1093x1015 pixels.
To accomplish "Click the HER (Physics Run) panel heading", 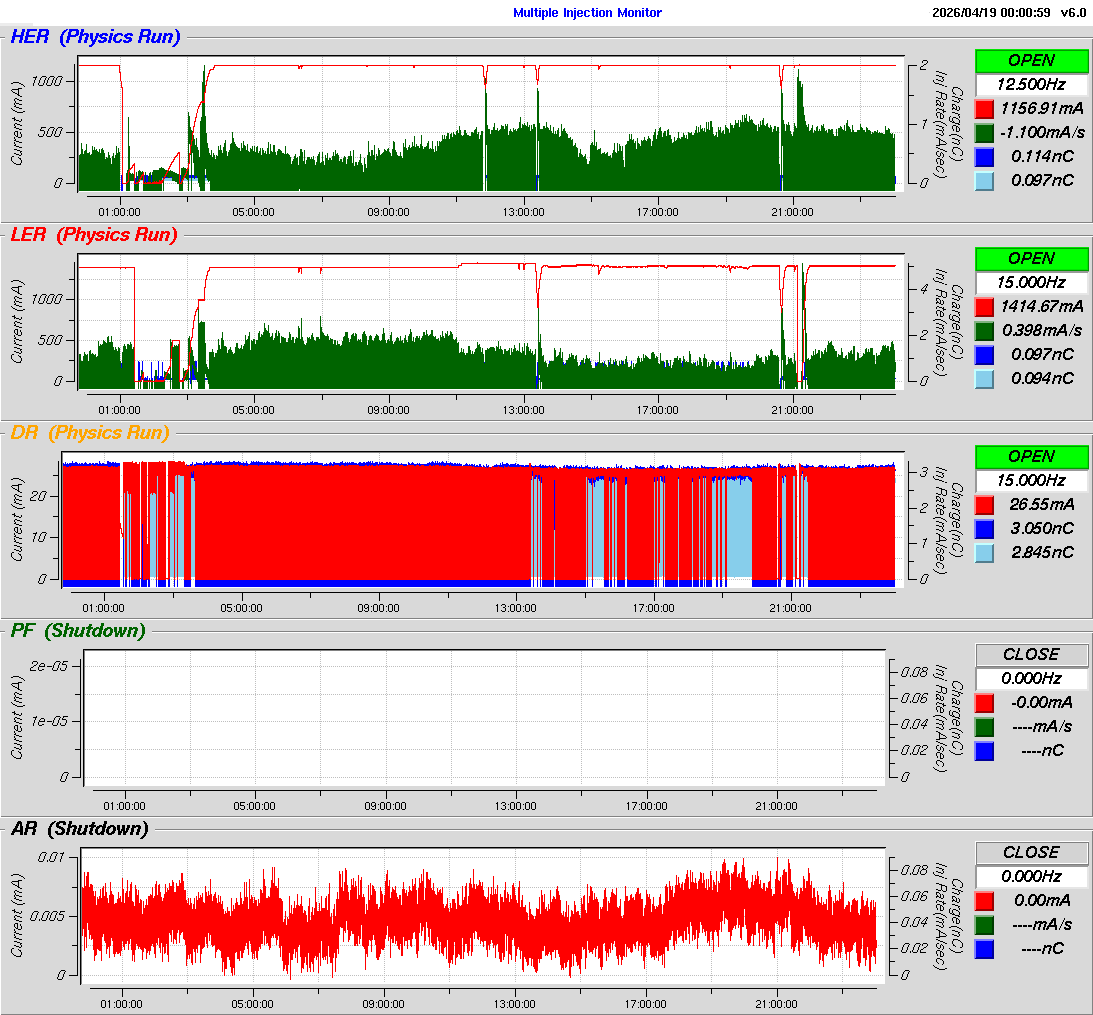I will [x=95, y=37].
